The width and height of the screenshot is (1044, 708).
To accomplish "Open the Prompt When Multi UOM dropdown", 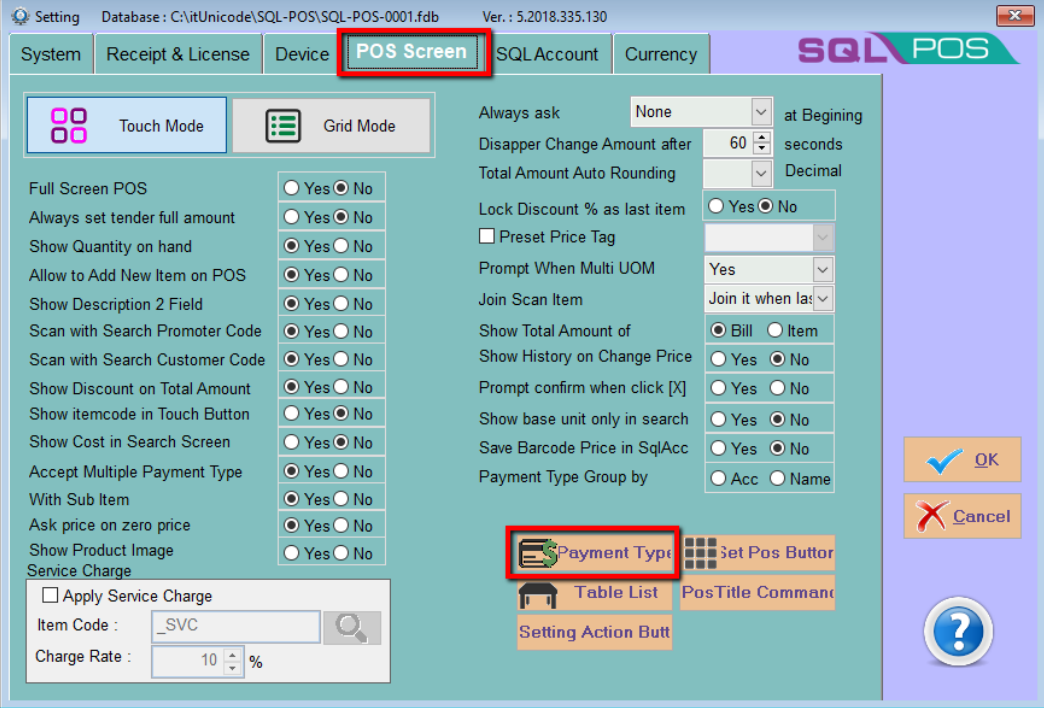I will pos(822,269).
